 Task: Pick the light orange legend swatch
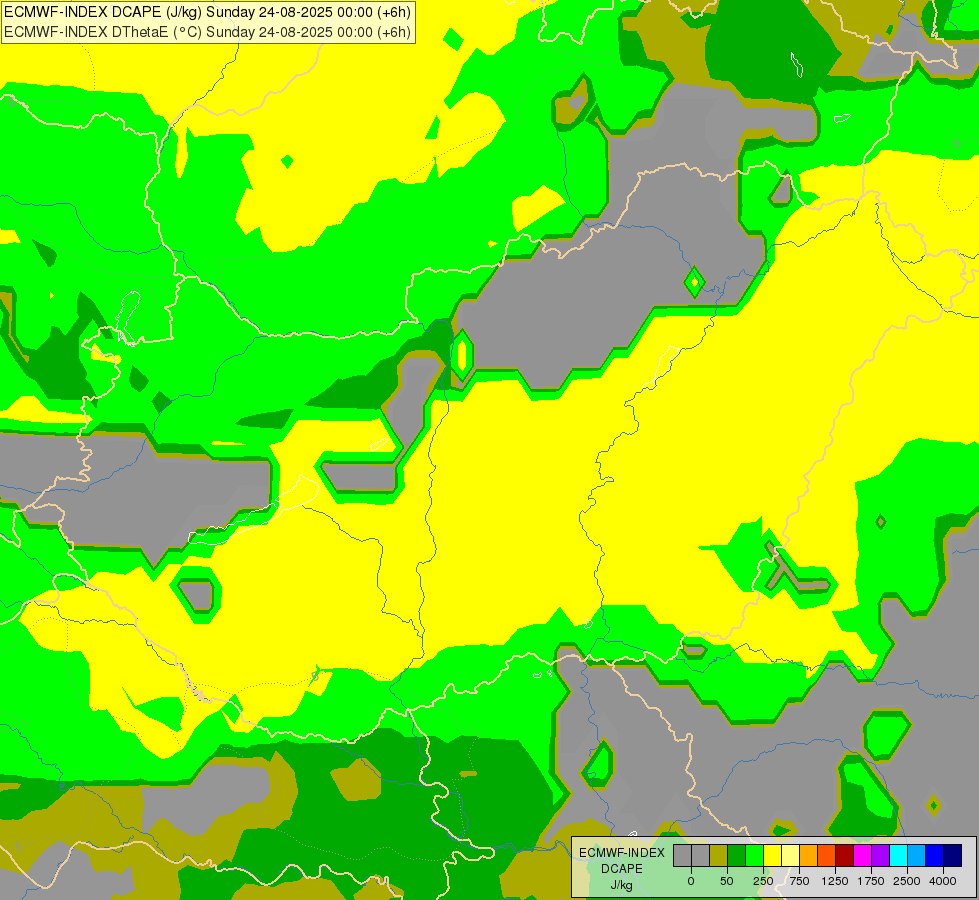click(x=809, y=856)
